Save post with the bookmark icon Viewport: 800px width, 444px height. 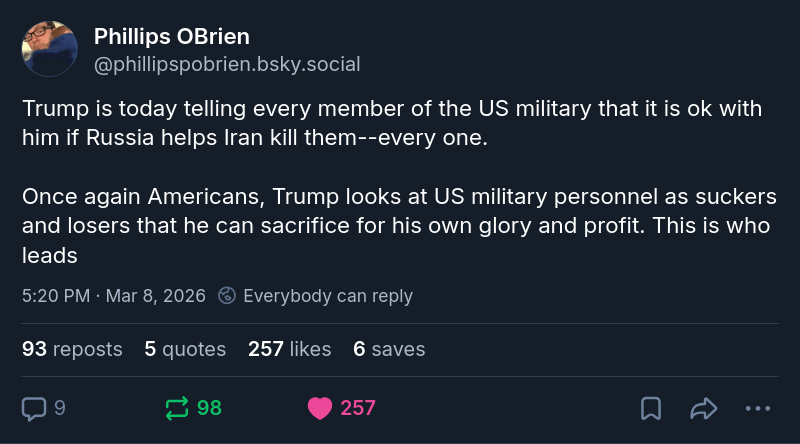tap(650, 408)
